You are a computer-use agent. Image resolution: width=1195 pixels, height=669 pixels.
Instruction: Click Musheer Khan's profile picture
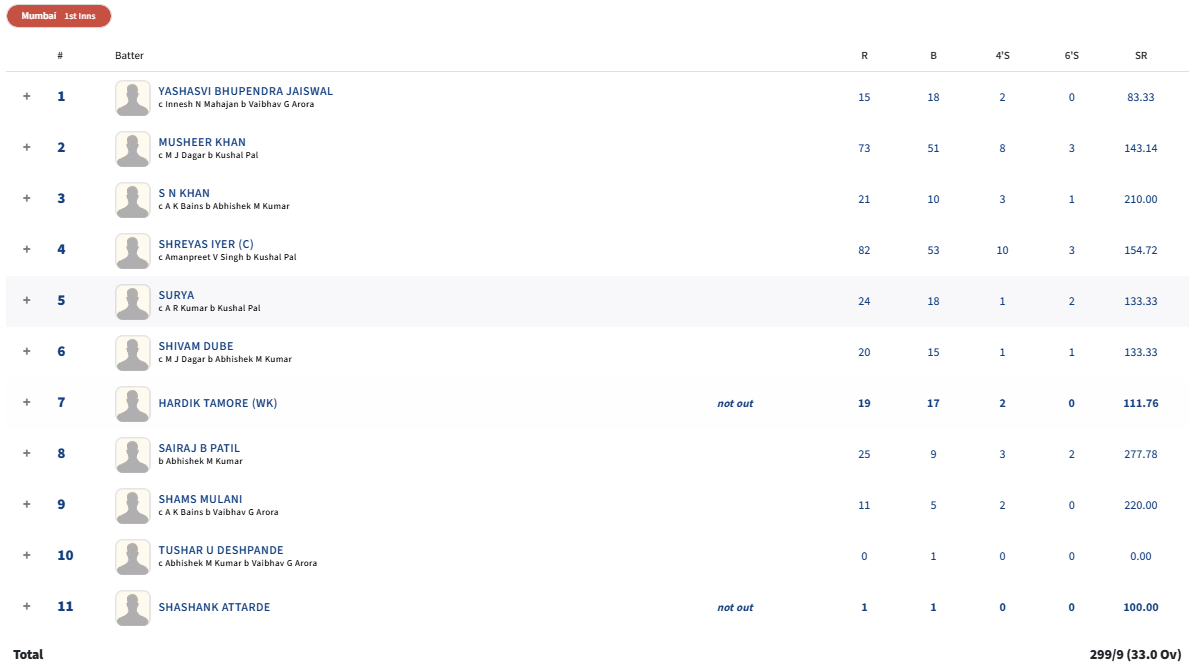click(x=133, y=149)
